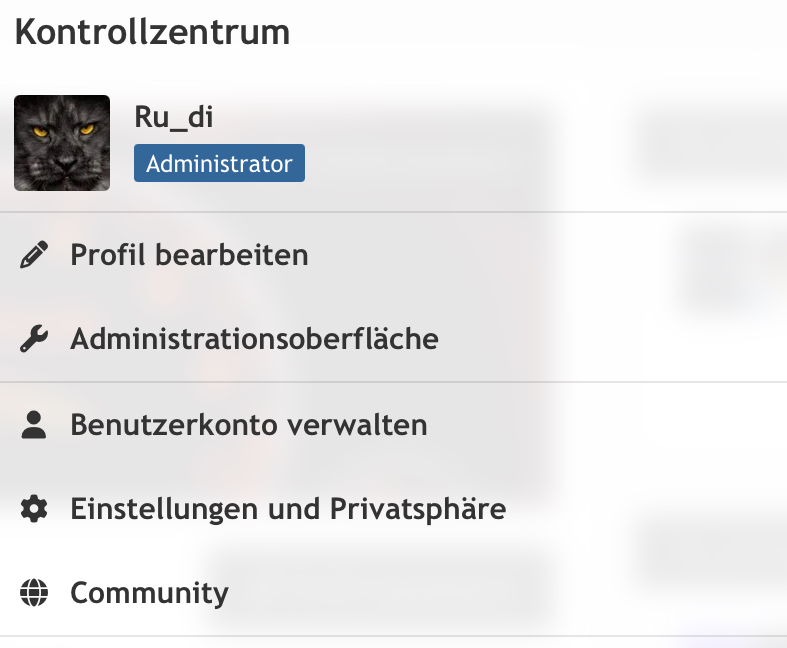Click the gear icon for Einstellungen

tap(34, 510)
